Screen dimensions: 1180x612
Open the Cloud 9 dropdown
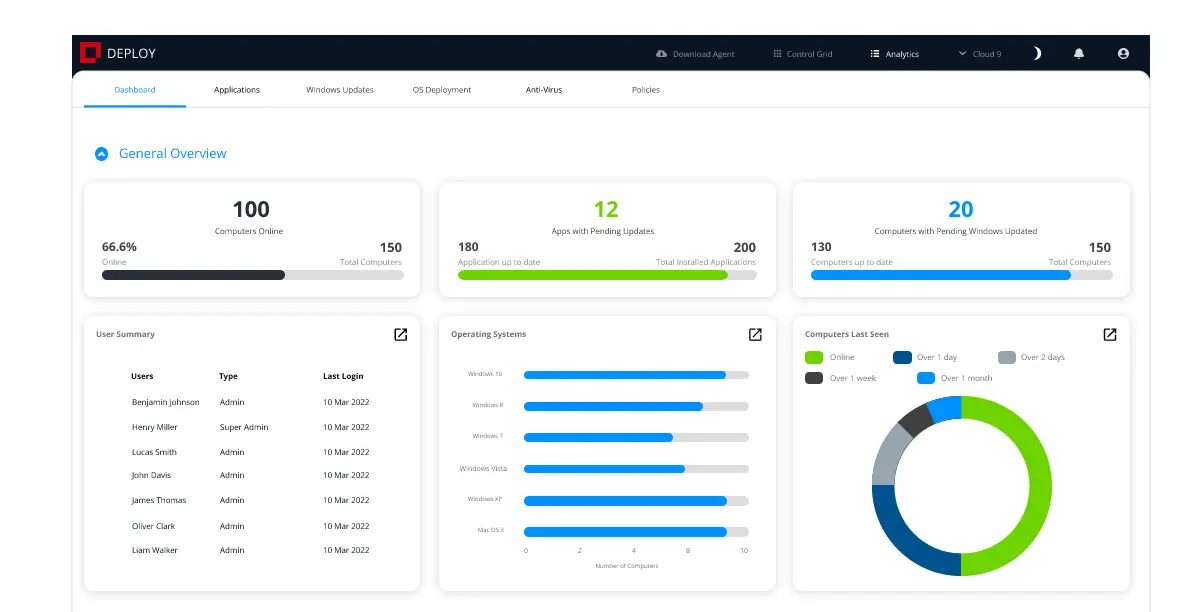979,54
